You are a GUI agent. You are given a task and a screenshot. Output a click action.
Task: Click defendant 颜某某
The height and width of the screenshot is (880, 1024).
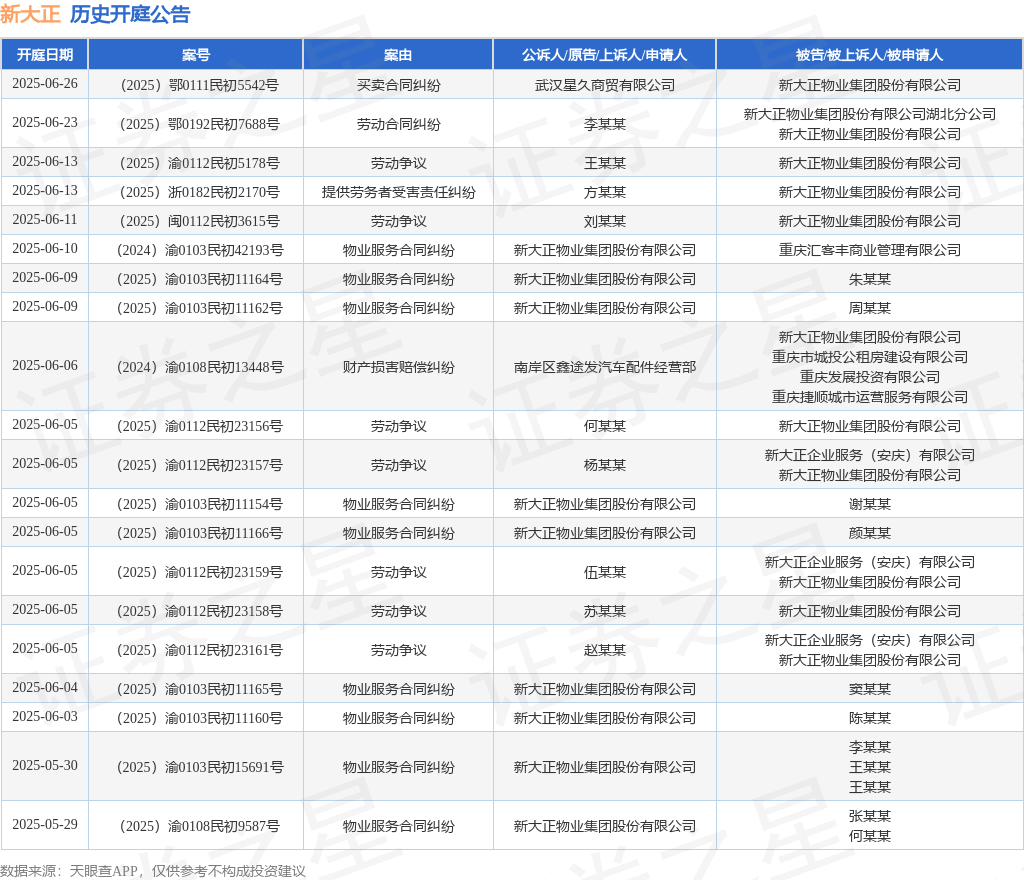tap(870, 533)
